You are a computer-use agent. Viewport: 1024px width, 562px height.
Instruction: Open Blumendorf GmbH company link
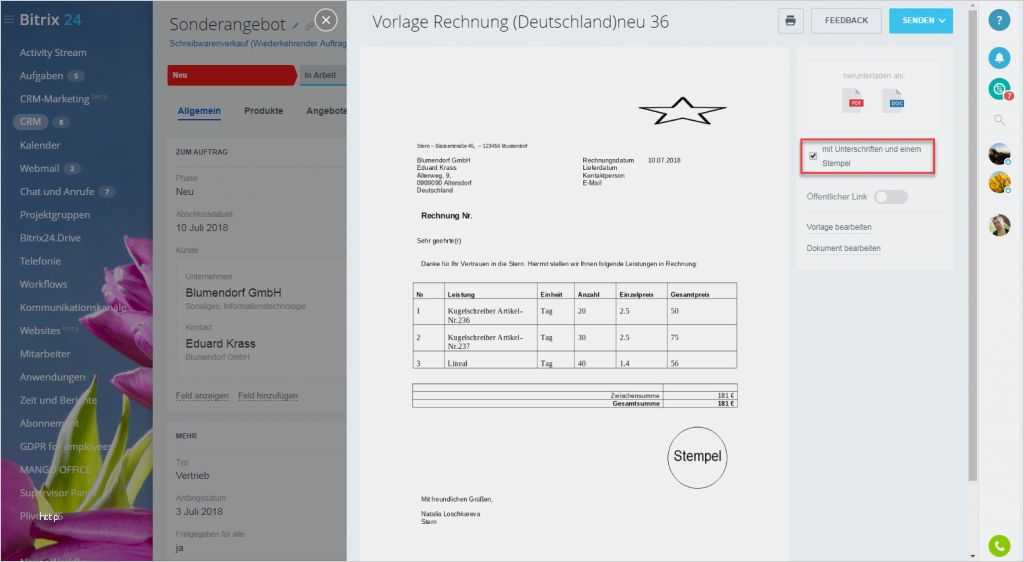coord(233,293)
